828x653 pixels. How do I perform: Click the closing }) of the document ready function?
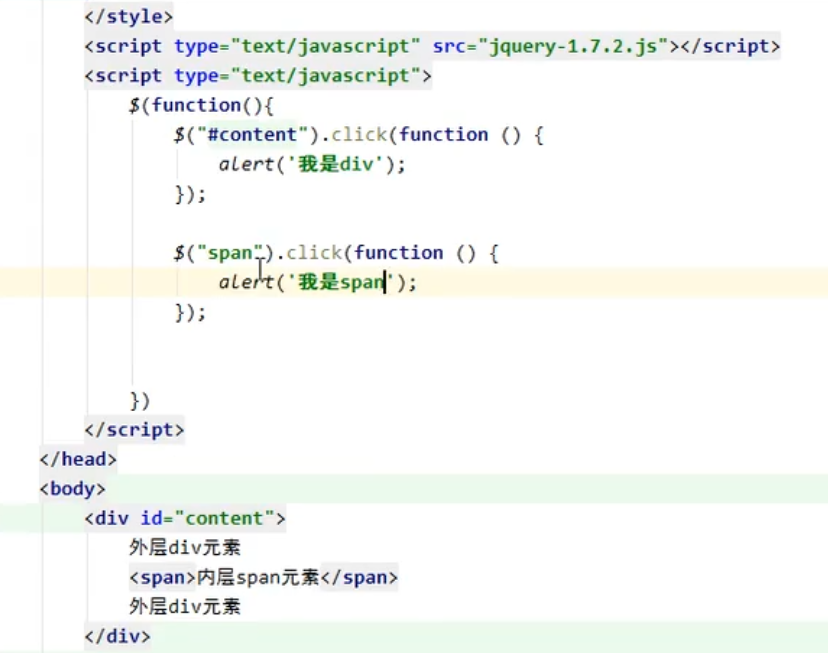[x=140, y=401]
